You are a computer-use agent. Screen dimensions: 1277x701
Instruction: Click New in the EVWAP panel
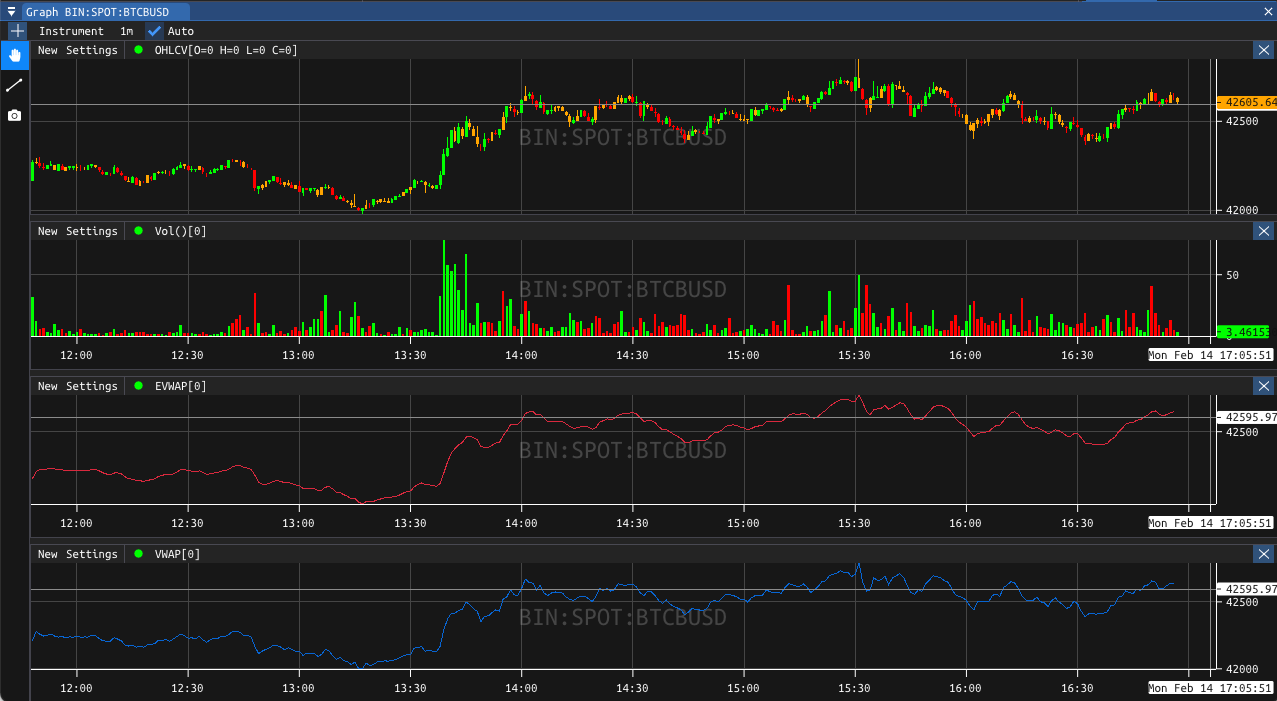48,386
